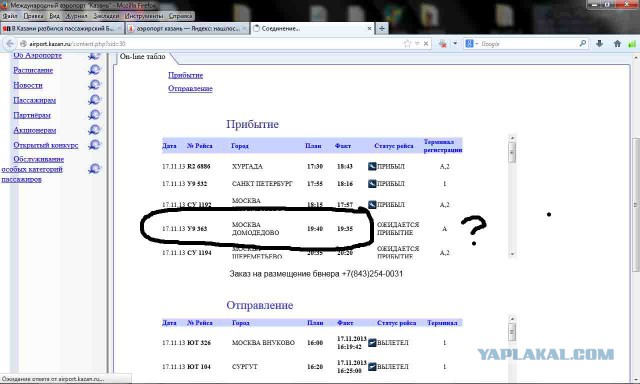This screenshot has width=640, height=384.
Task: Click the arrivals table scroll-down arrow
Action: [512, 254]
